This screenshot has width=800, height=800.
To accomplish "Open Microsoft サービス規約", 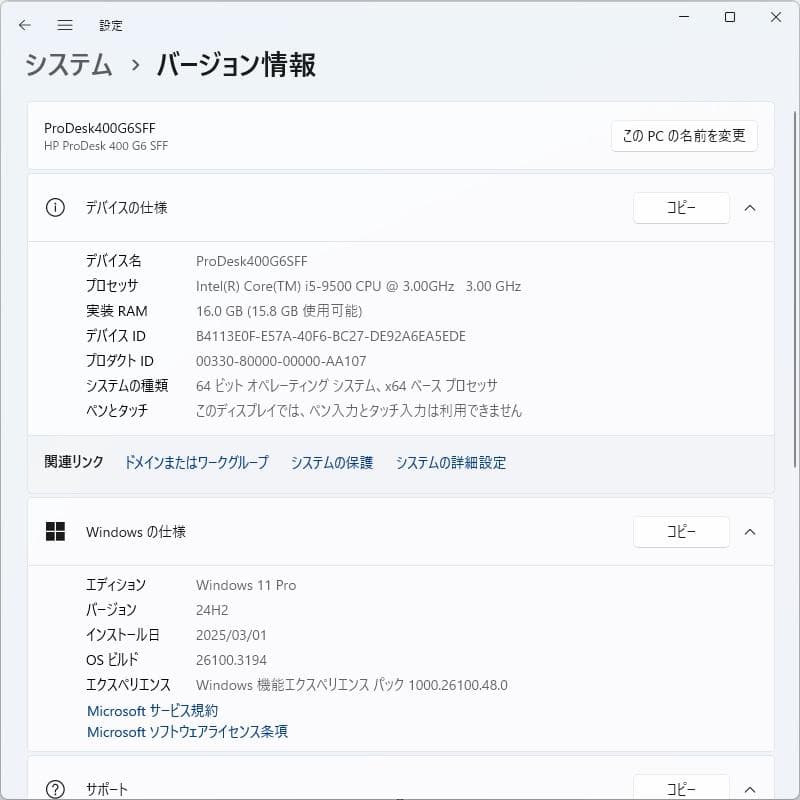I will 152,711.
